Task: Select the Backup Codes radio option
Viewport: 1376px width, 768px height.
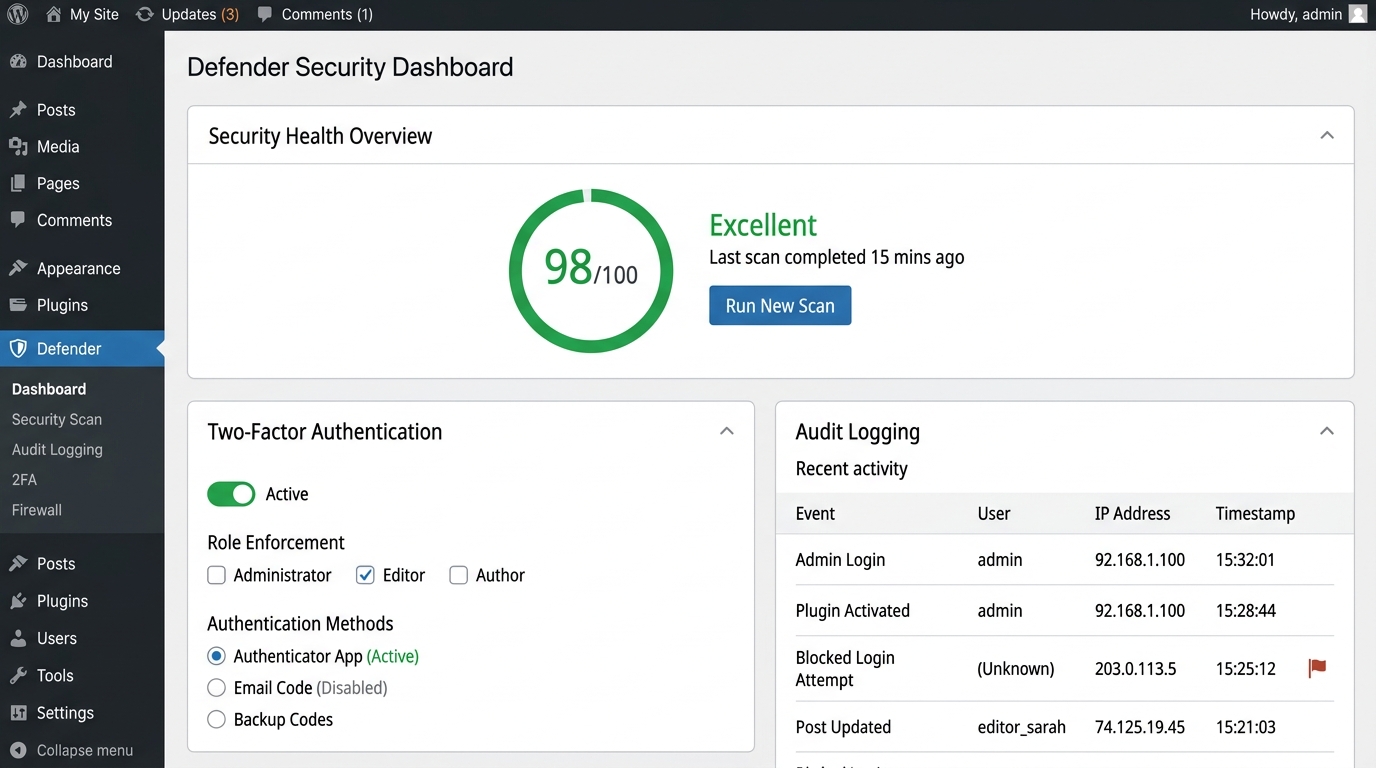Action: pyautogui.click(x=216, y=719)
